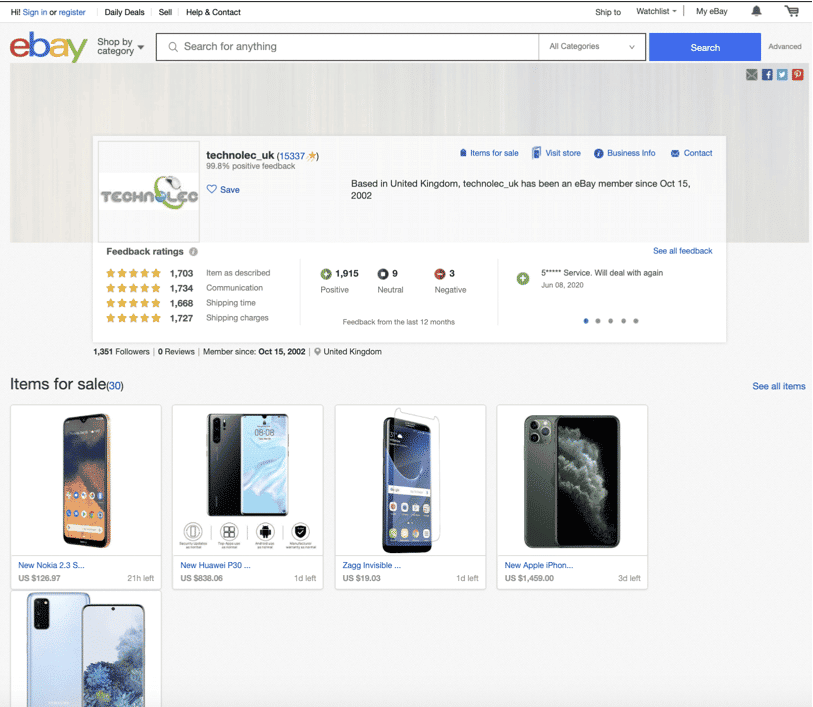Click the green plus icon beside review

point(523,278)
